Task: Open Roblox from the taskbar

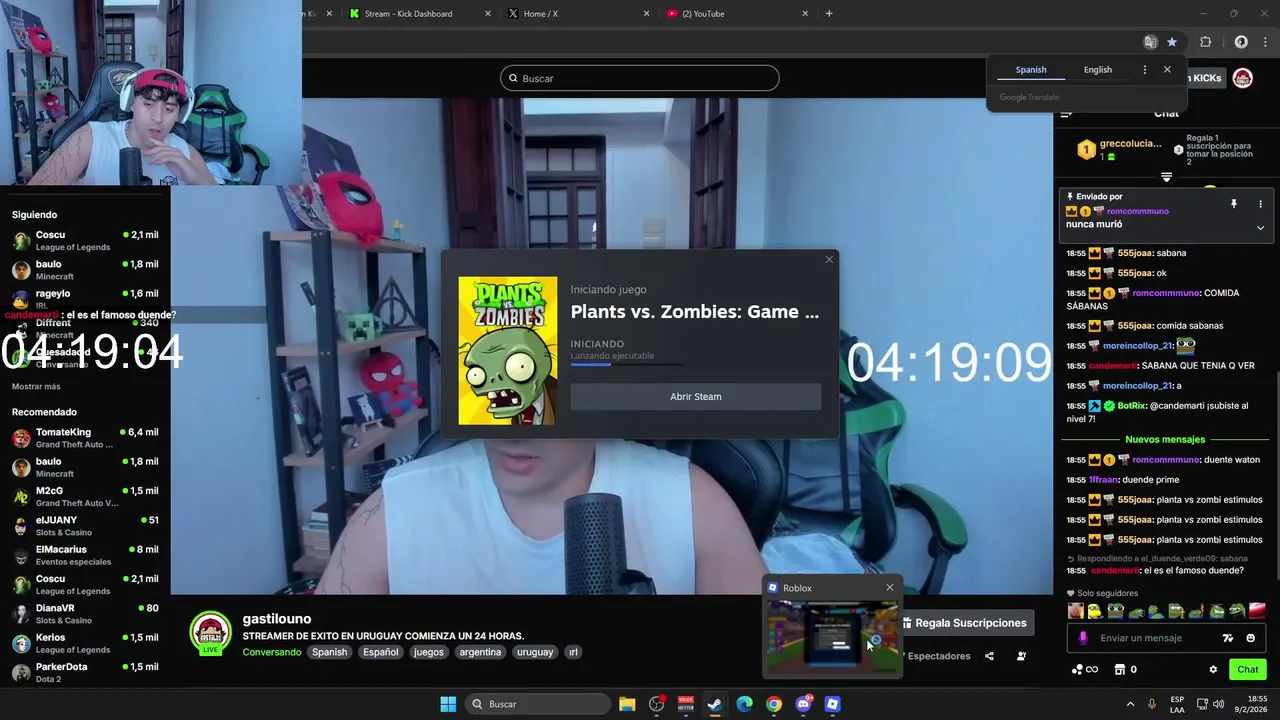Action: 832,704
